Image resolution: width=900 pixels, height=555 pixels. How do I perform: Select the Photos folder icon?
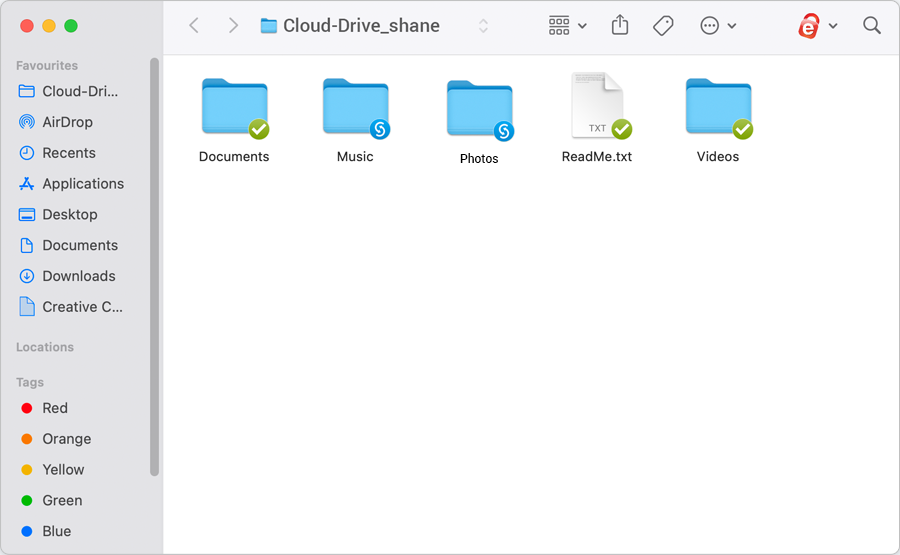(480, 110)
